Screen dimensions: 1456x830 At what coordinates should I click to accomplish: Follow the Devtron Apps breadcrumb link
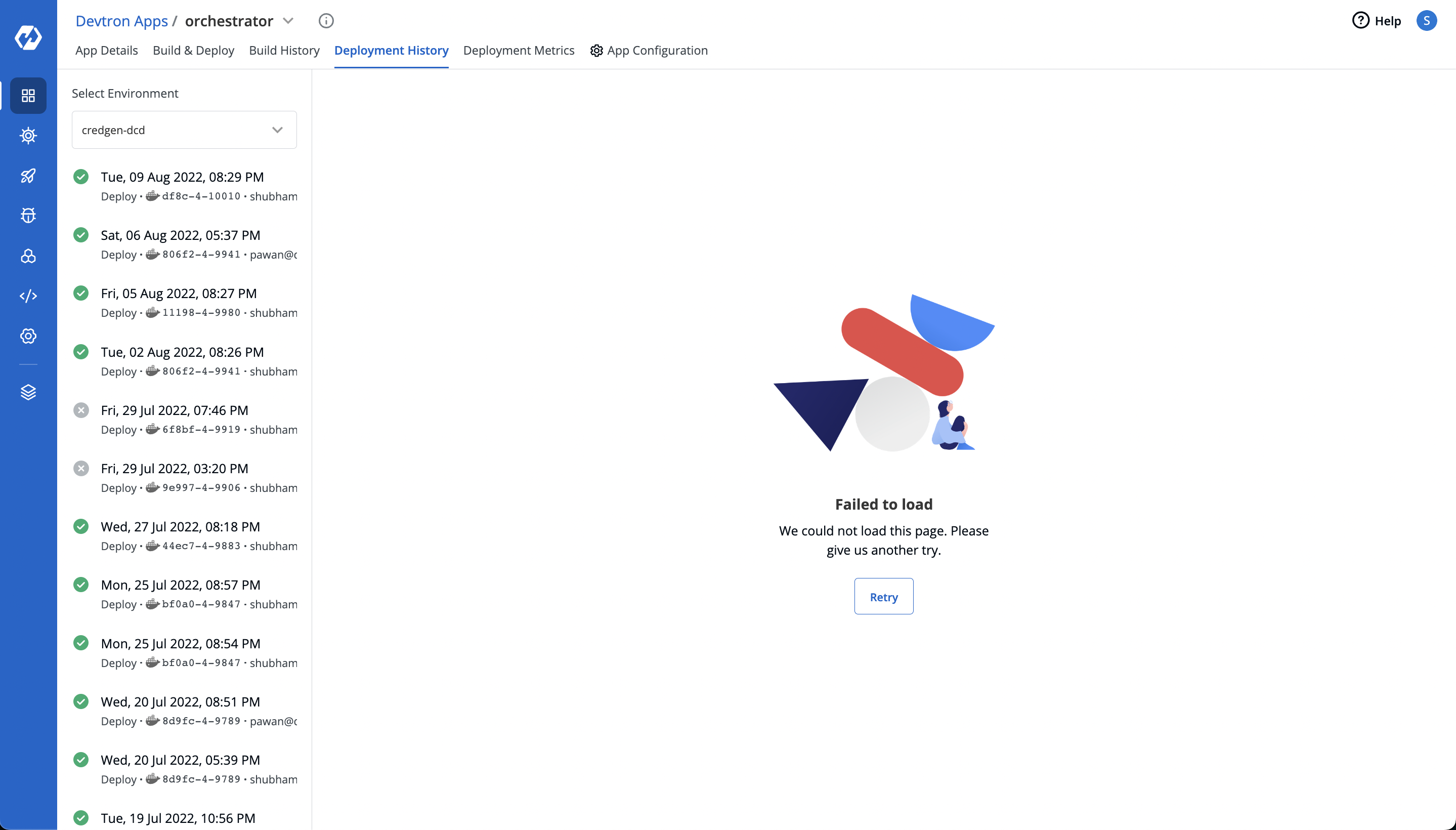(x=121, y=21)
